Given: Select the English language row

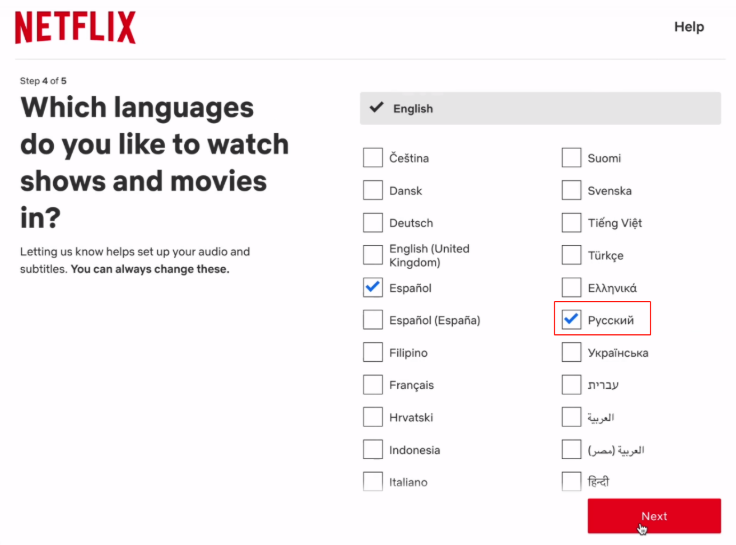Looking at the screenshot, I should pos(540,108).
